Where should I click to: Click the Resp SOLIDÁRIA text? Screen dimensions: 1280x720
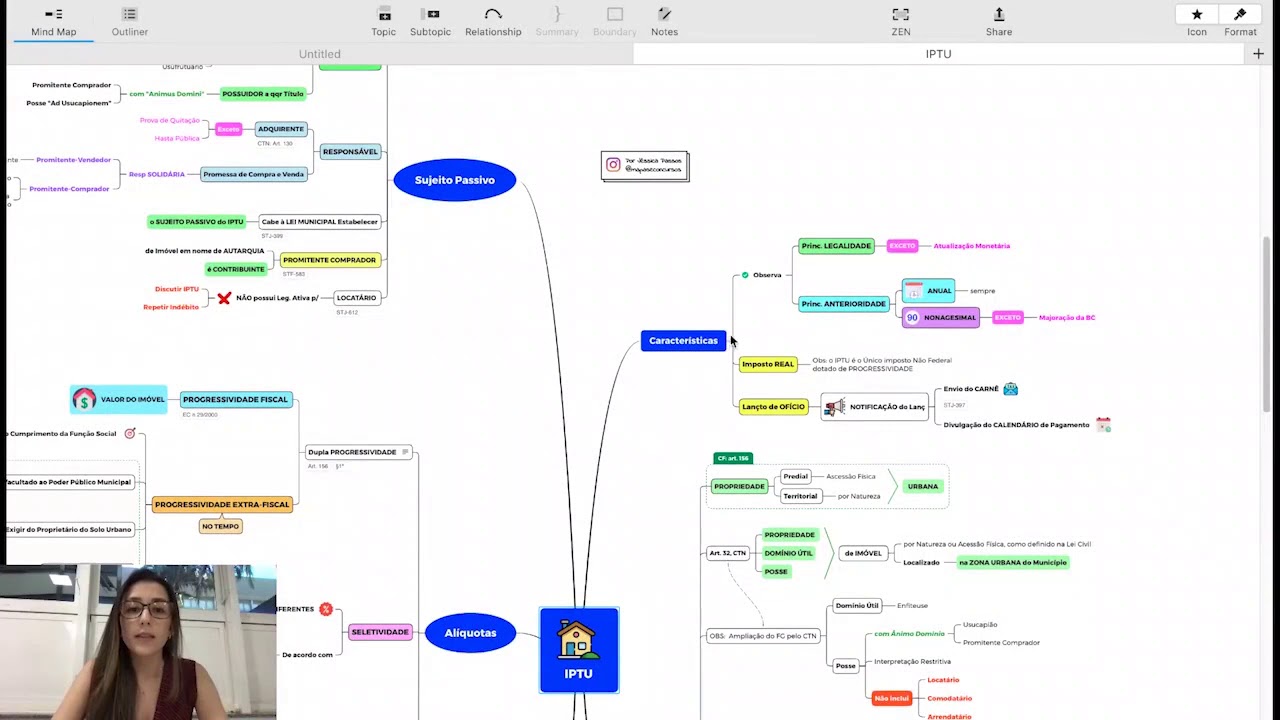[157, 174]
